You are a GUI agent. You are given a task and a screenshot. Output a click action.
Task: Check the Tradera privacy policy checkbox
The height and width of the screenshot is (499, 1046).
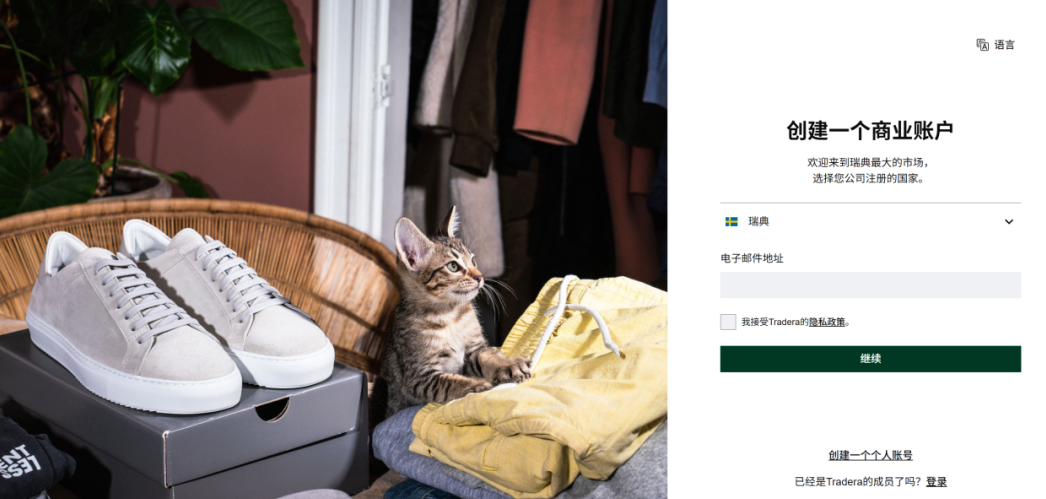click(728, 322)
